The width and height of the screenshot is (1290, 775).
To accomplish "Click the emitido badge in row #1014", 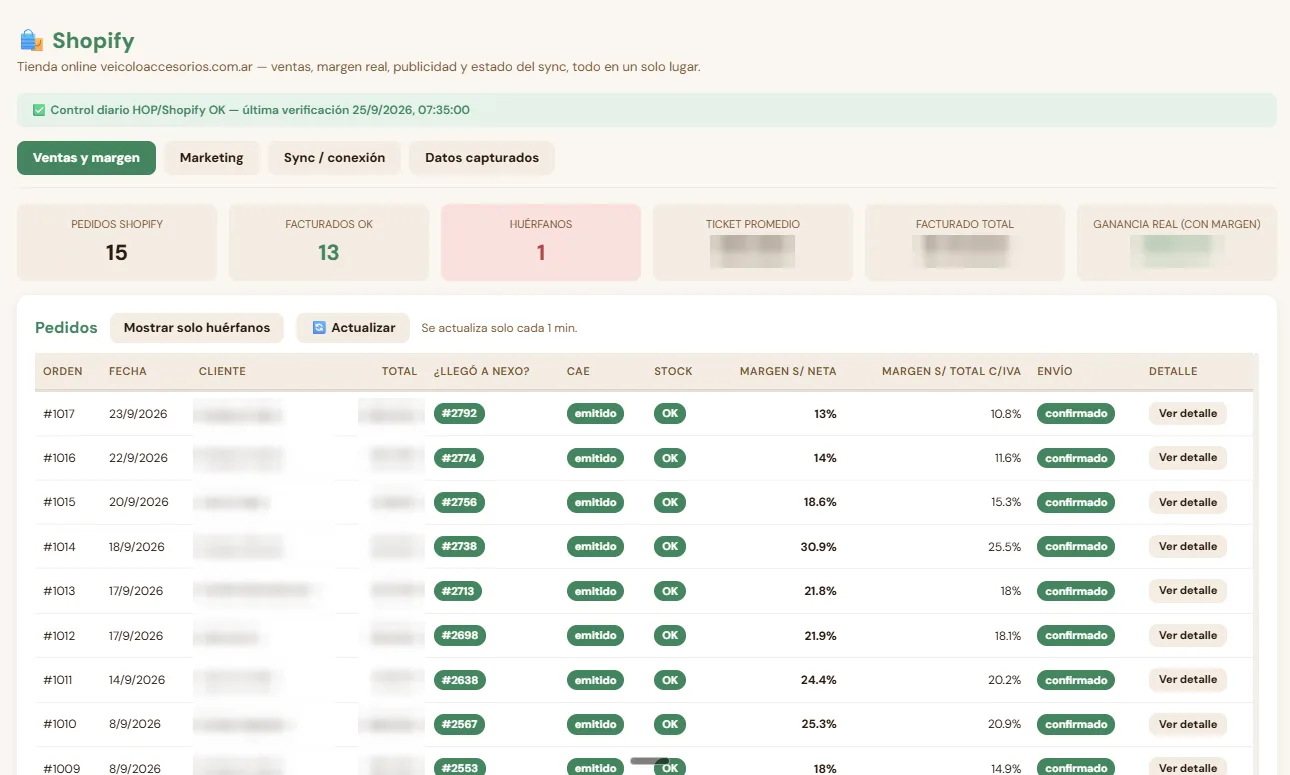I will pos(595,546).
